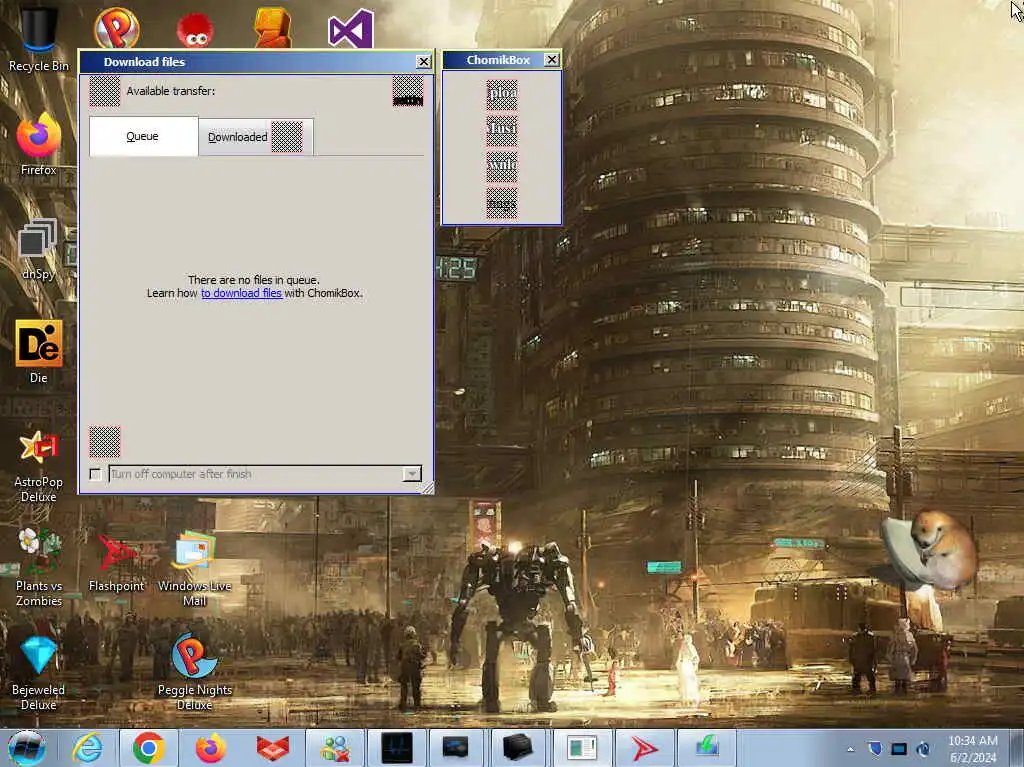The width and height of the screenshot is (1024, 767).
Task: Click the checkered icon beside Available transfer
Action: pyautogui.click(x=104, y=91)
